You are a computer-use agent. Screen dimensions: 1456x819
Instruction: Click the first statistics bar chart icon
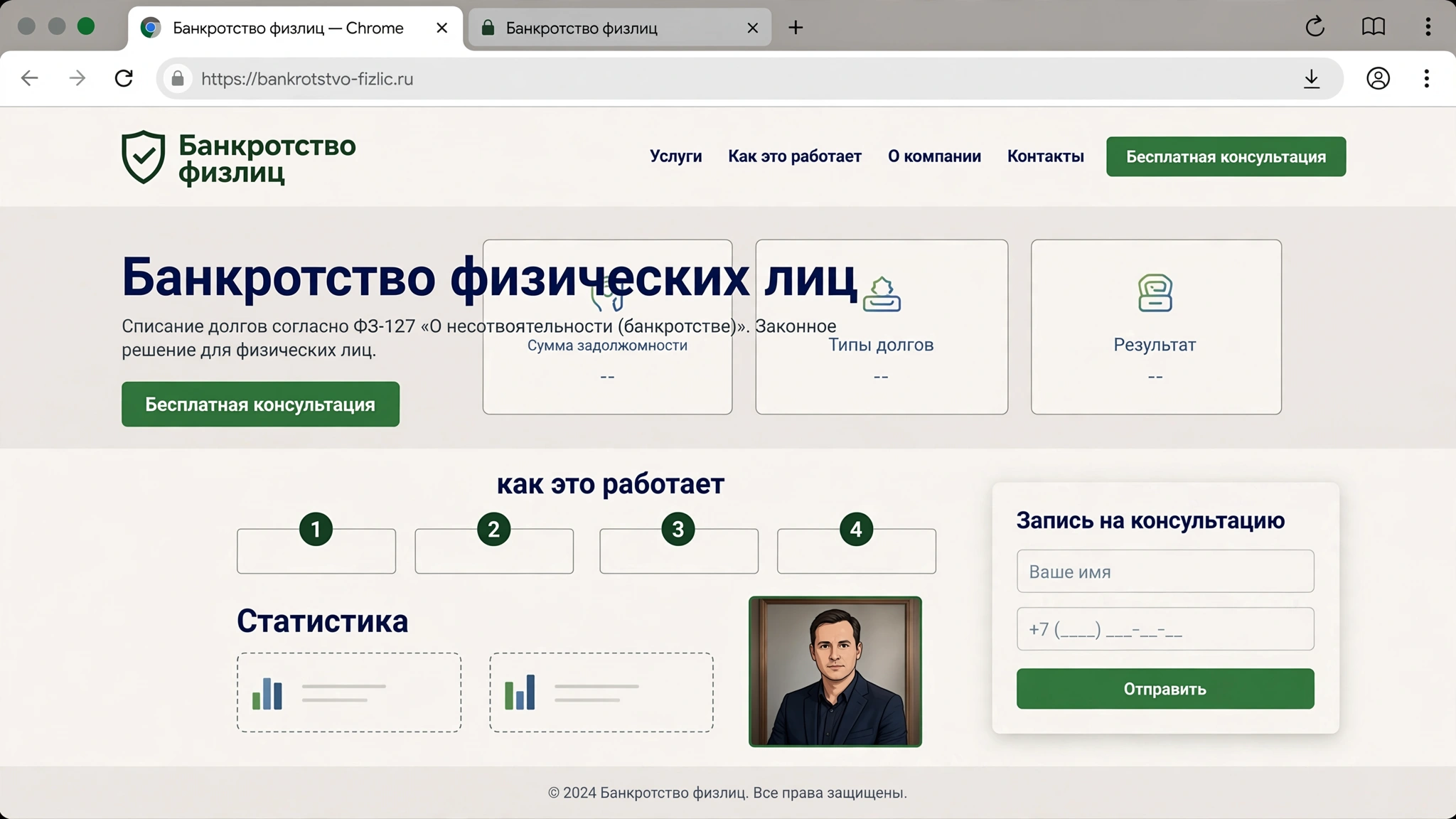tap(267, 693)
